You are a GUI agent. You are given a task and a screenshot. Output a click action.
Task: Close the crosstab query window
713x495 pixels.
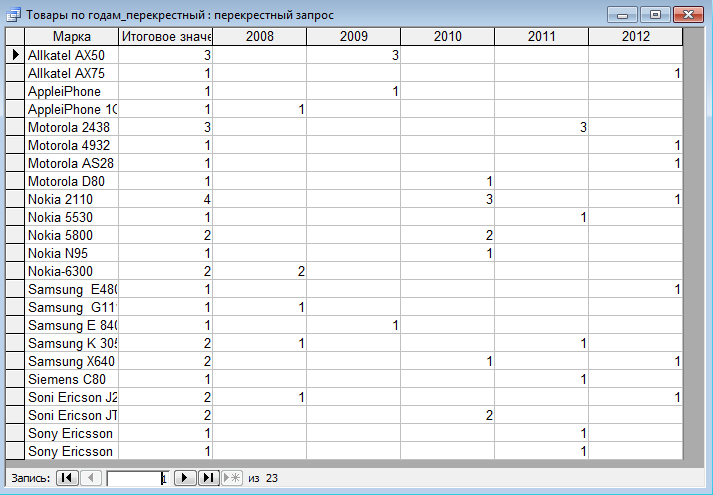(x=688, y=15)
